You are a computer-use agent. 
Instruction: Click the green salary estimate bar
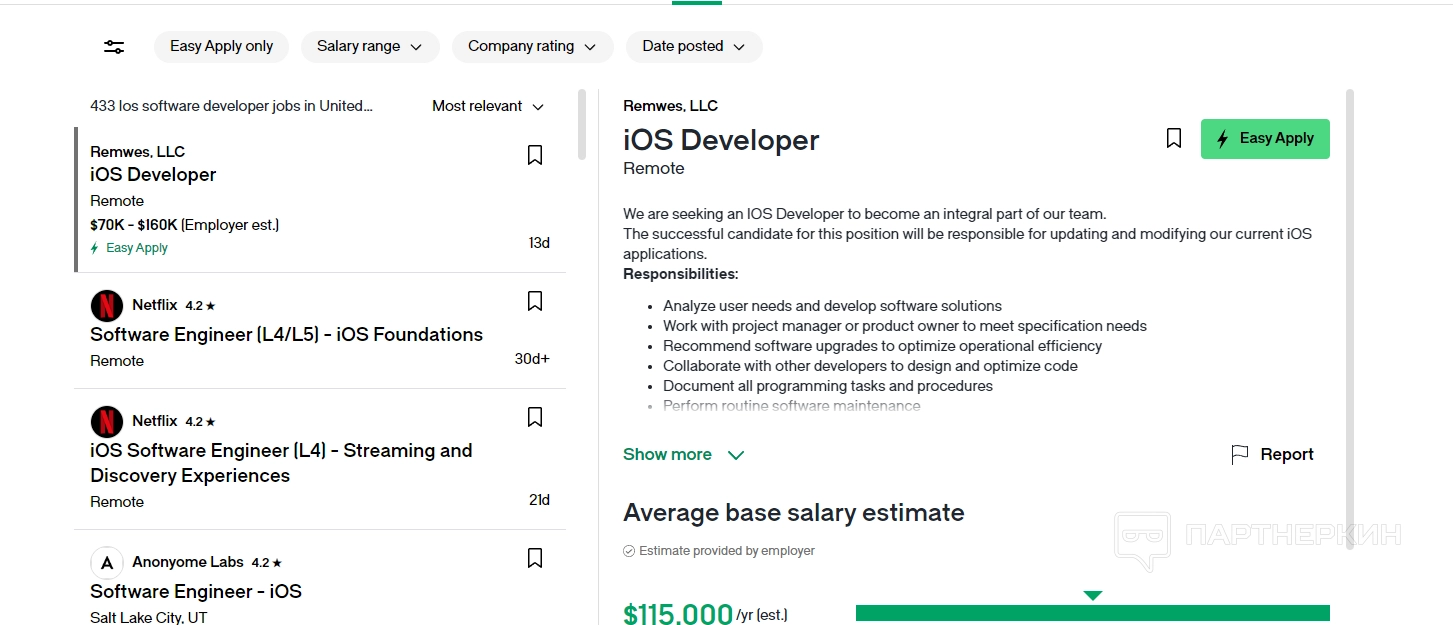point(1092,613)
